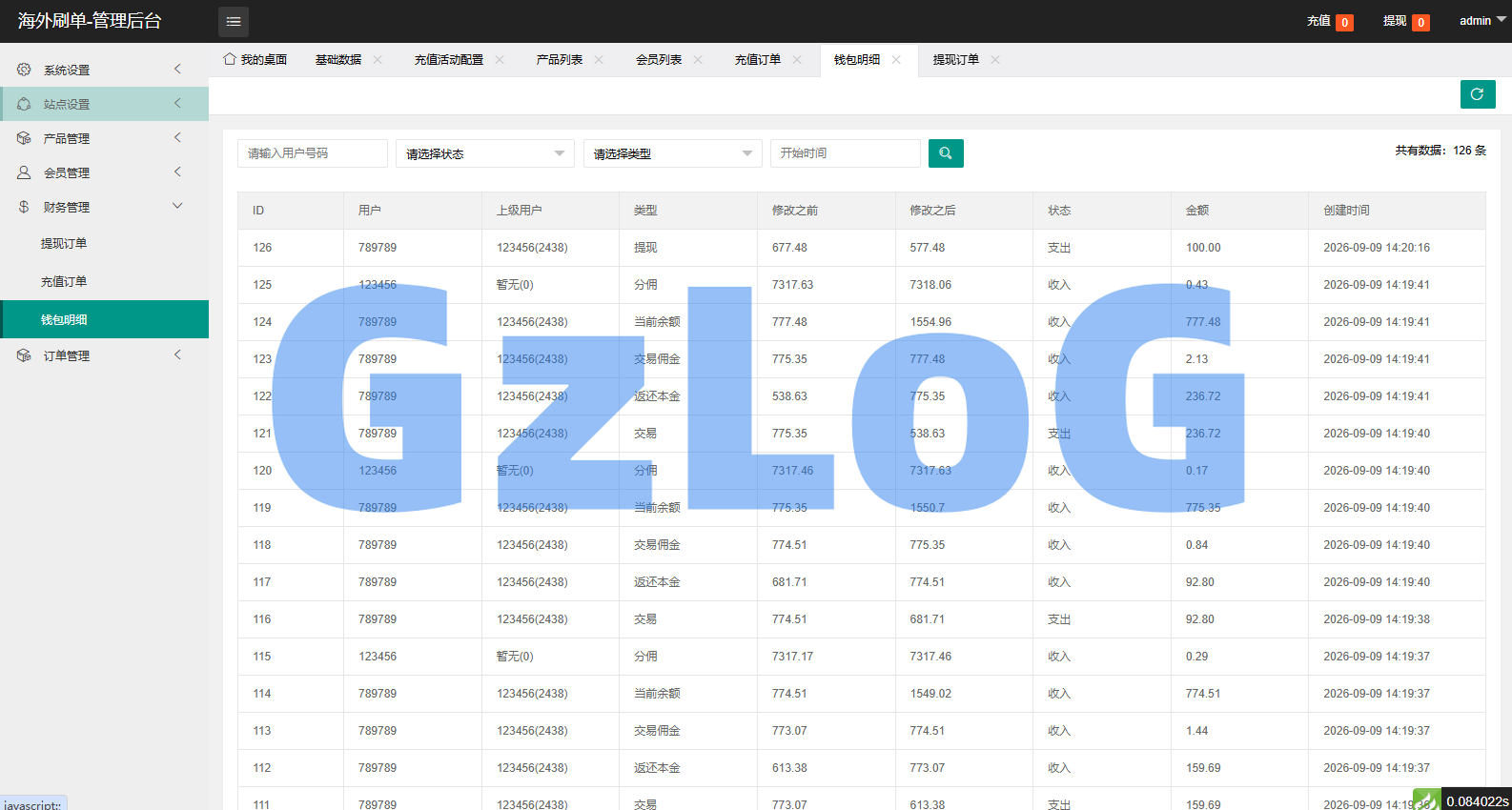Open the 请选择状态 dropdown

[x=485, y=153]
